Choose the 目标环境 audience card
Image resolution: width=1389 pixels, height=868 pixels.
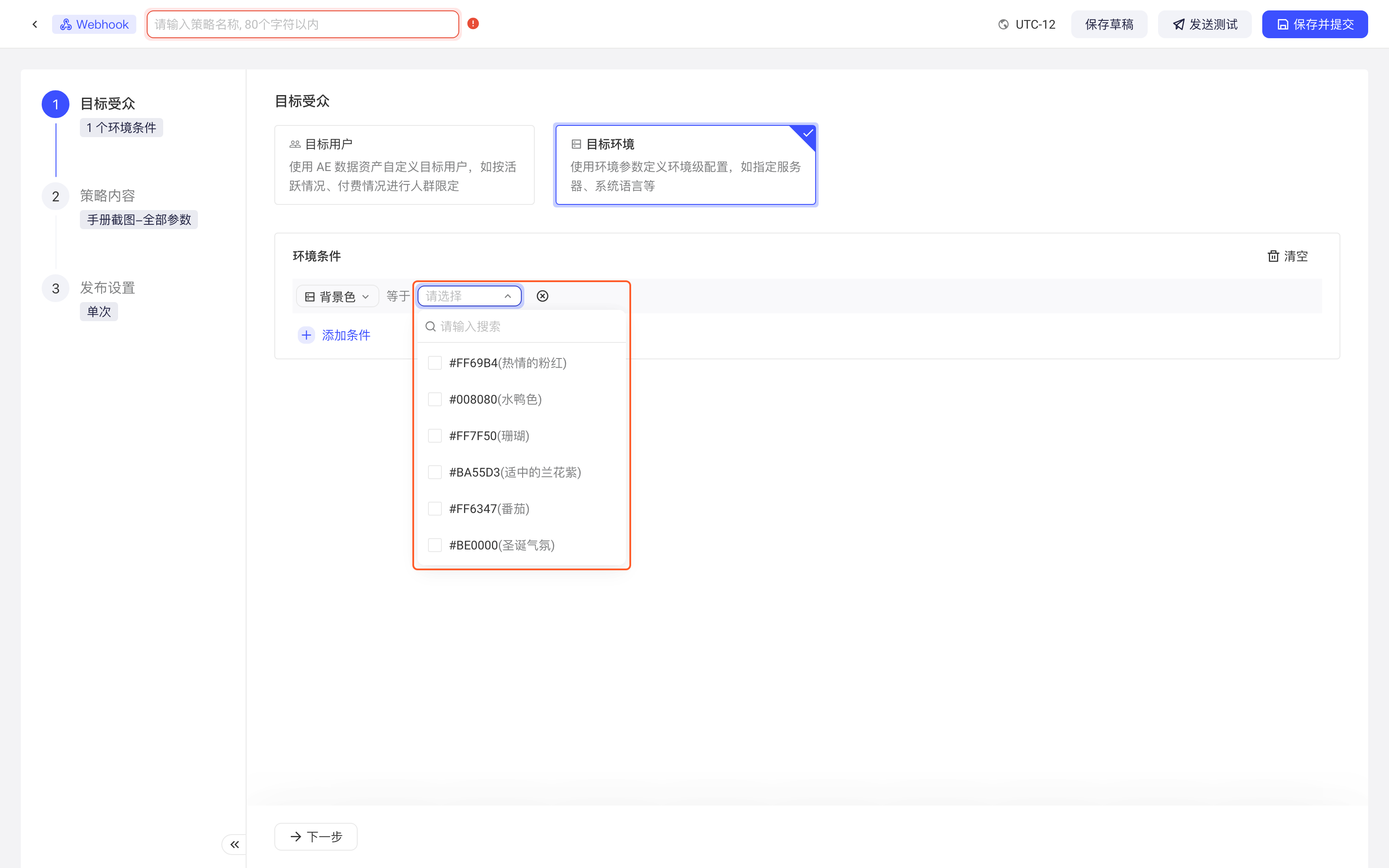[685, 165]
